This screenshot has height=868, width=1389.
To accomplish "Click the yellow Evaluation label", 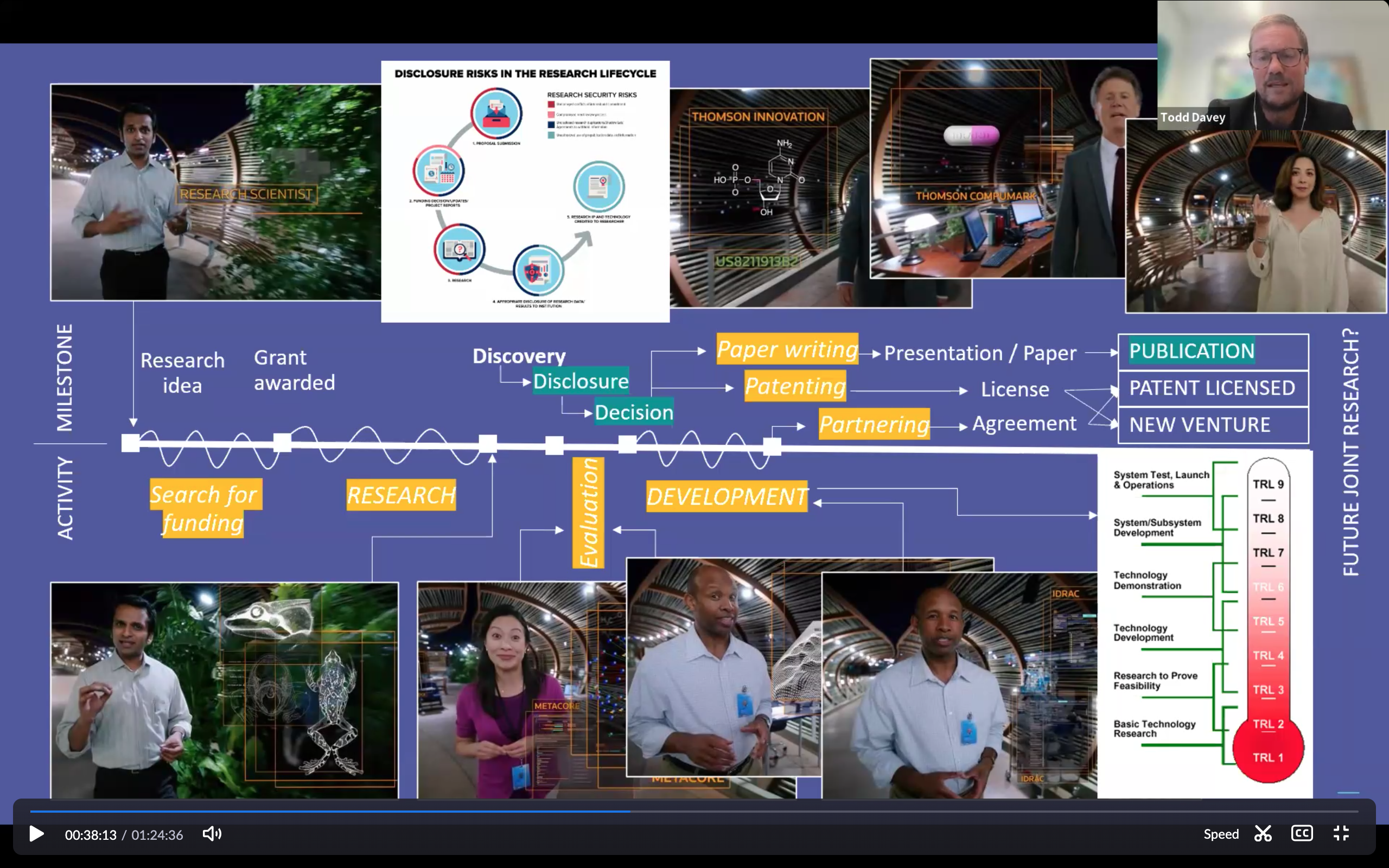I will pyautogui.click(x=588, y=513).
